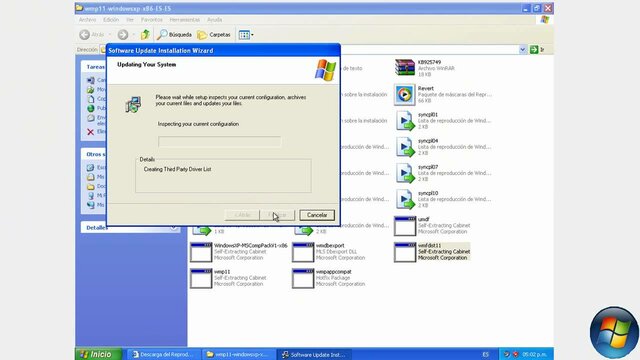Click the Búsqueda toolbar button
640x360 pixels.
[175, 35]
